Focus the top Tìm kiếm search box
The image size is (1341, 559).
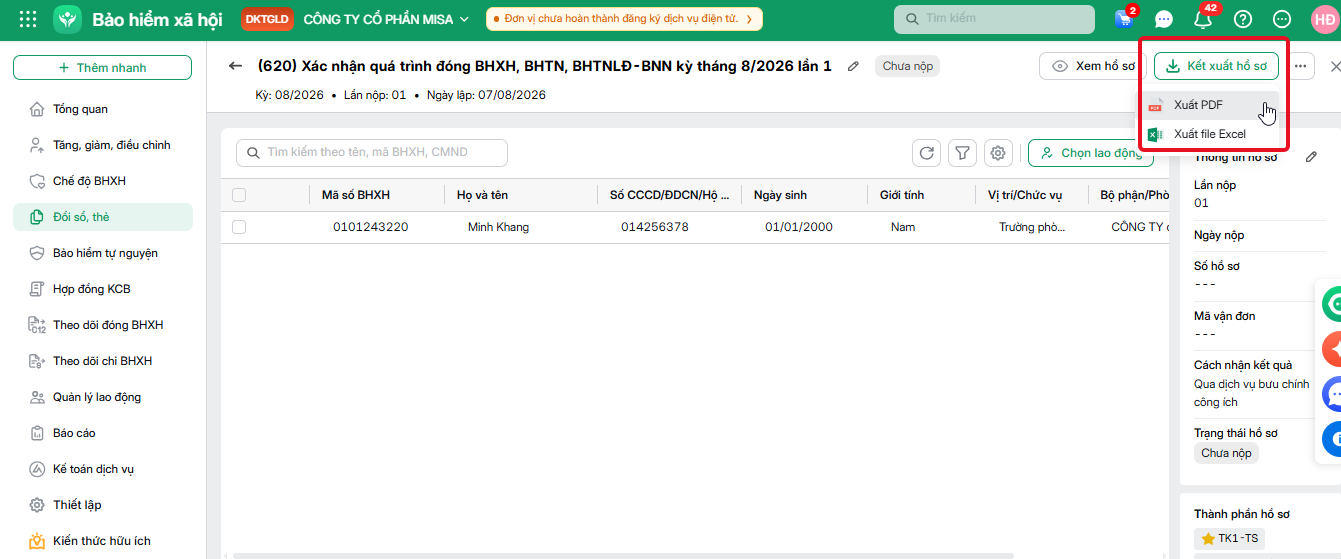pos(994,19)
